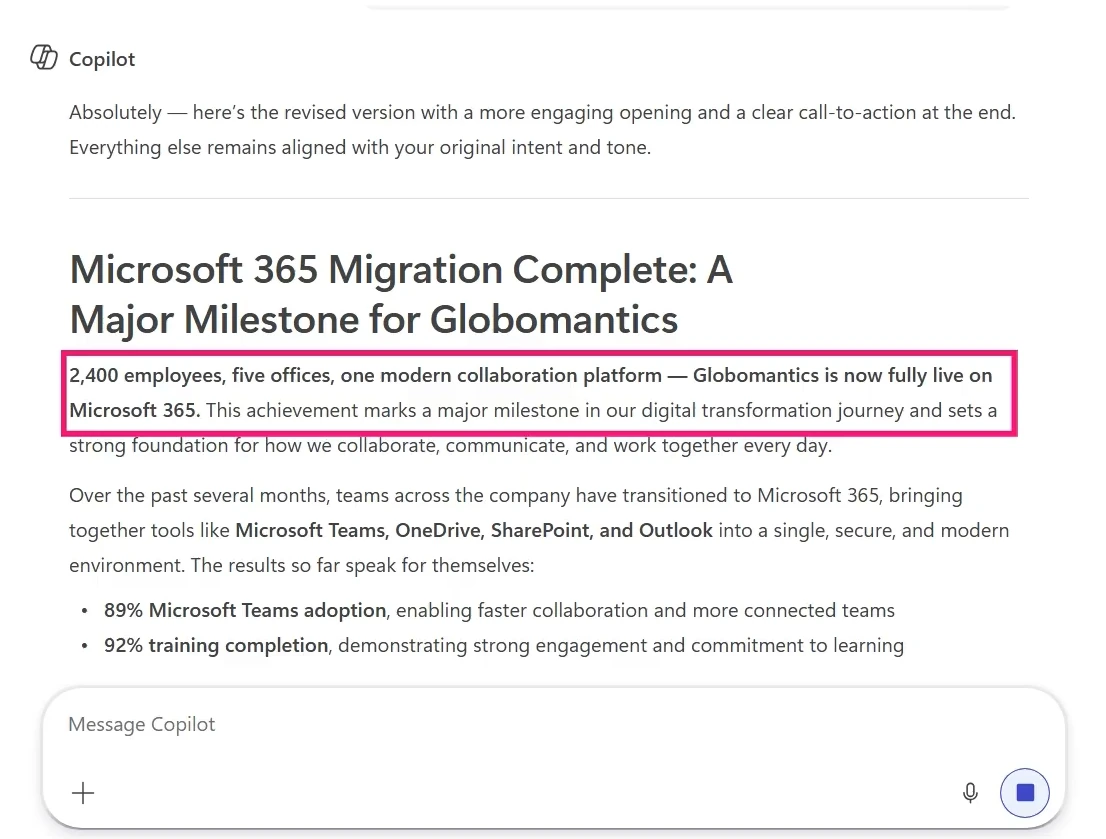1106x839 pixels.
Task: Click The results so far speak for themselves text
Action: click(363, 566)
